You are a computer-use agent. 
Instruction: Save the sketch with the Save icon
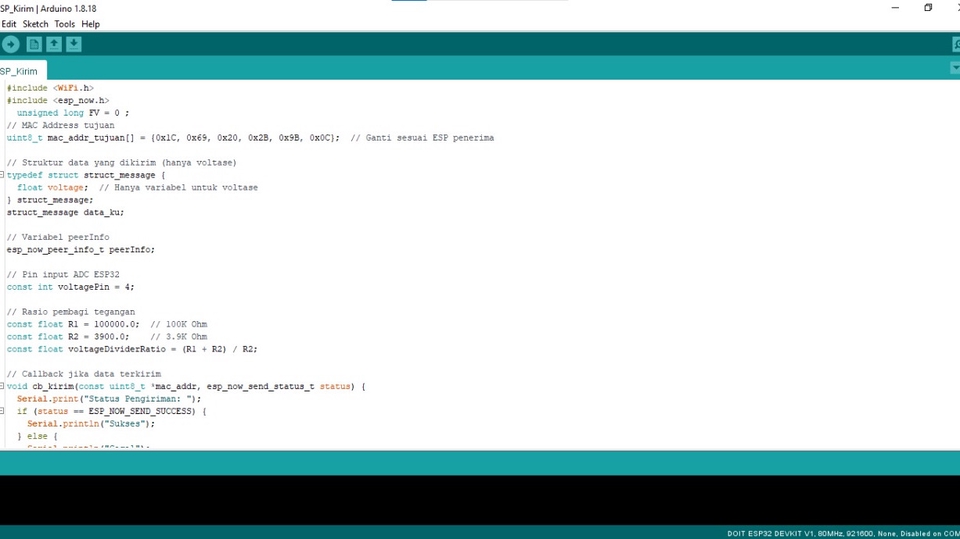click(74, 44)
